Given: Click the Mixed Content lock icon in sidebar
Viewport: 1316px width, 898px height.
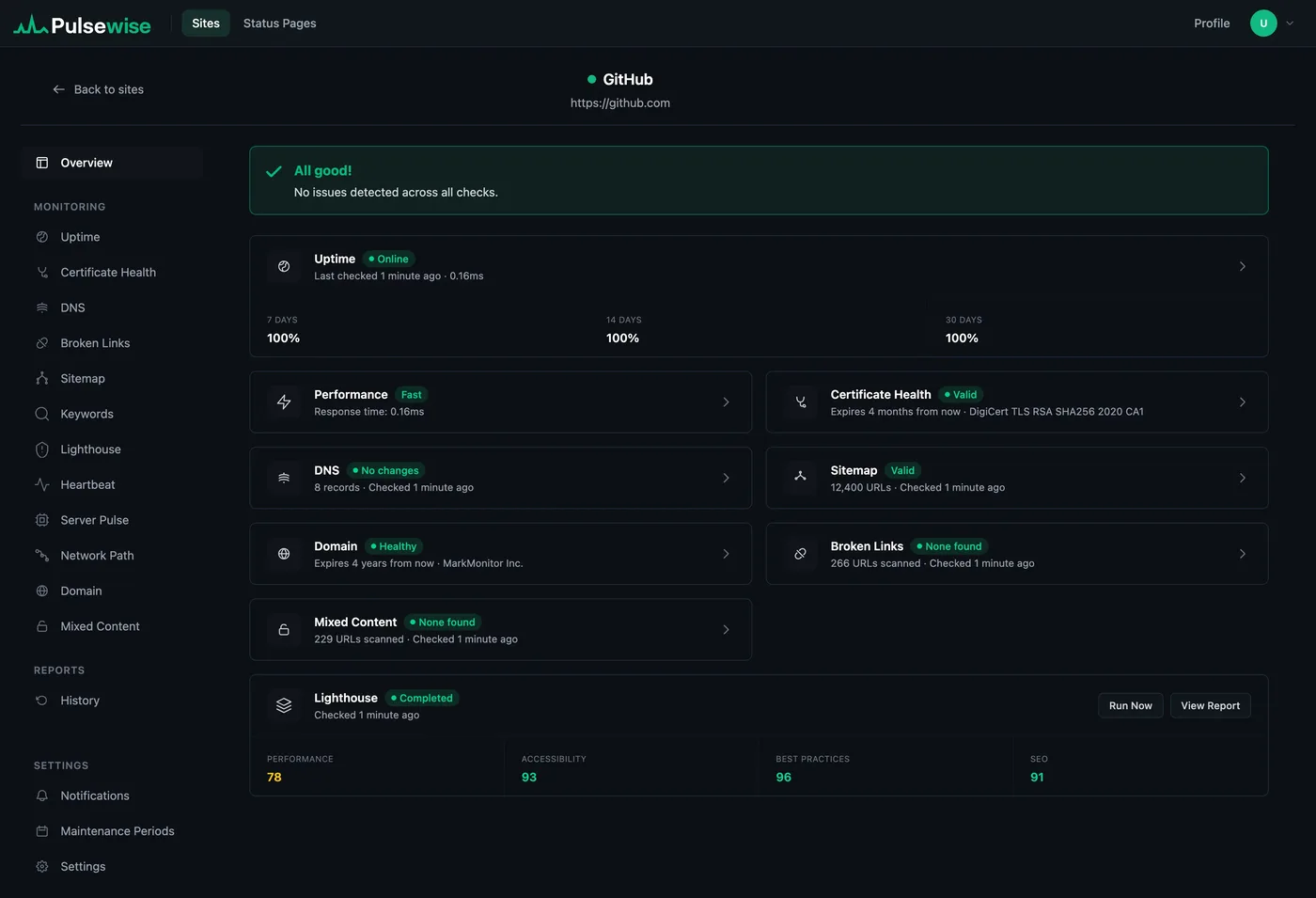Looking at the screenshot, I should tap(42, 626).
